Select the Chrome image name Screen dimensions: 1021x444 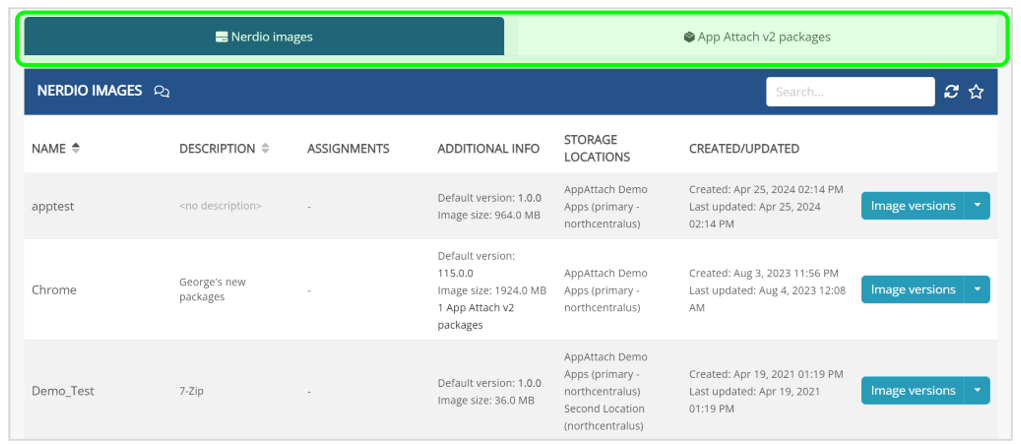point(54,290)
